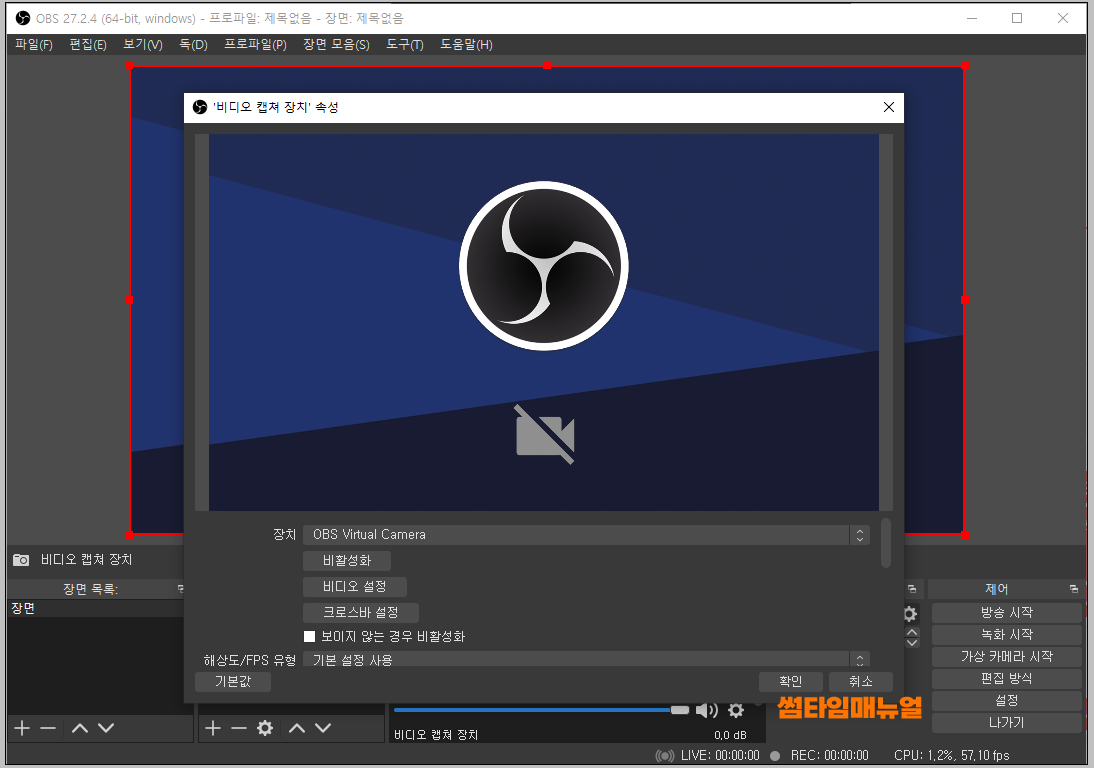Open 비디오 설정 in the properties dialog
Viewport: 1094px width, 768px height.
[354, 586]
